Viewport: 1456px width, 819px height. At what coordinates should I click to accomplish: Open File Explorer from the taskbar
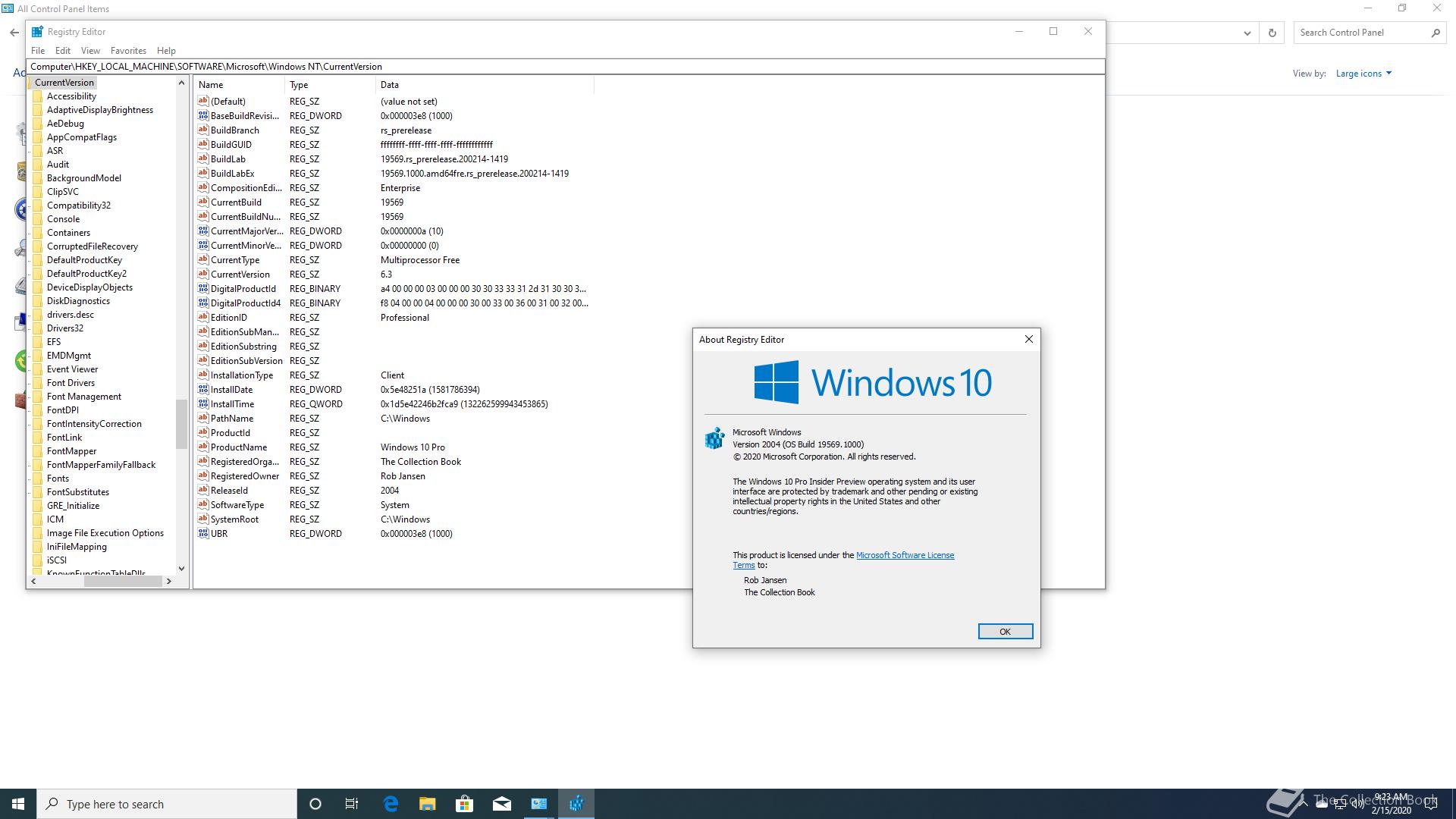[428, 804]
